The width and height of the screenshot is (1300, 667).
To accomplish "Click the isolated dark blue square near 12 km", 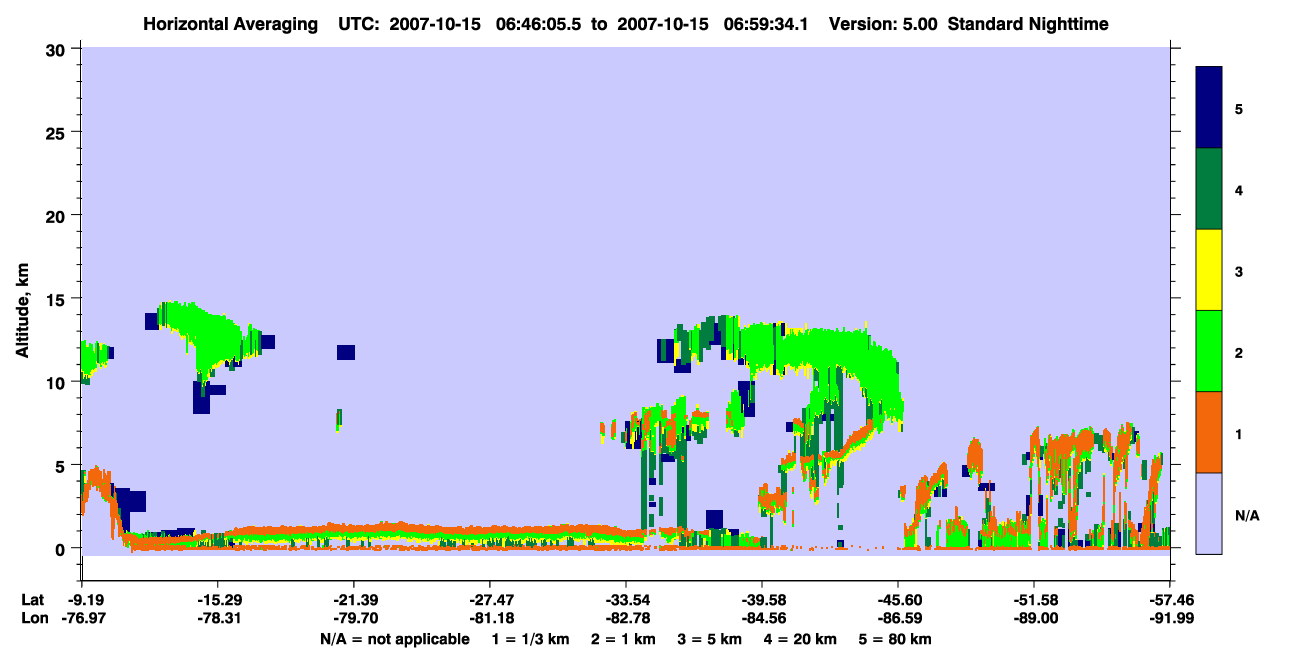I will tap(346, 352).
